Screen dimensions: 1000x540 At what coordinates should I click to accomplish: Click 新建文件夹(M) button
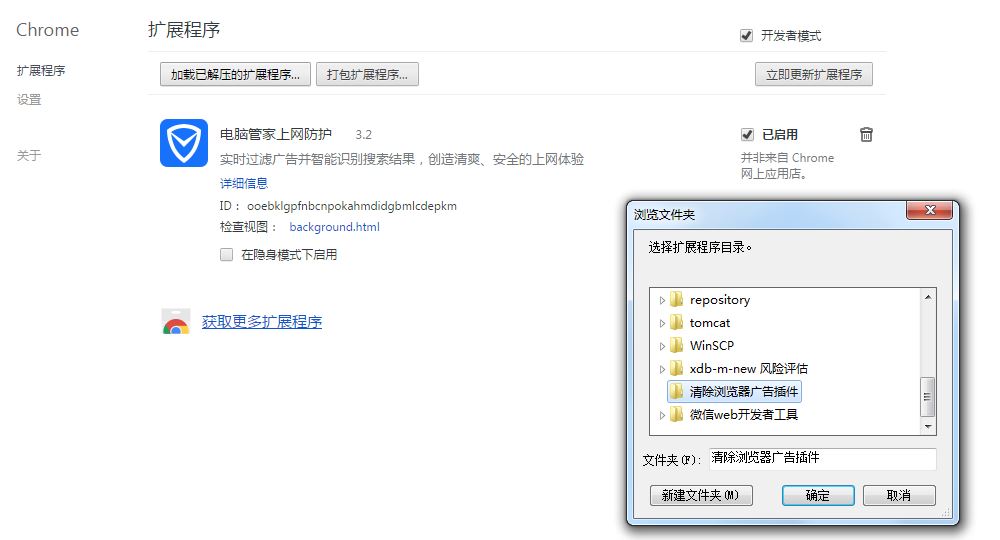(701, 495)
